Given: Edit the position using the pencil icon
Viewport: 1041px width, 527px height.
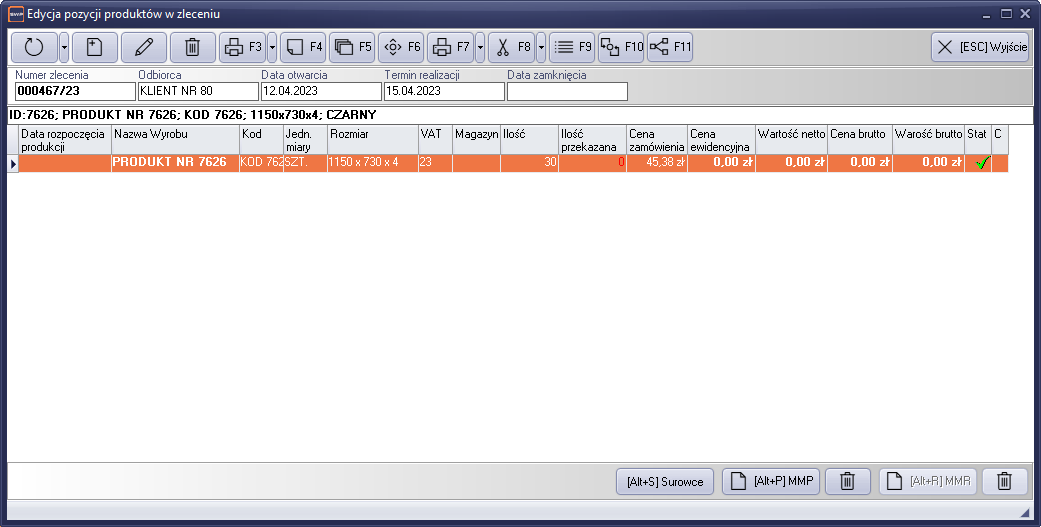Looking at the screenshot, I should (144, 47).
